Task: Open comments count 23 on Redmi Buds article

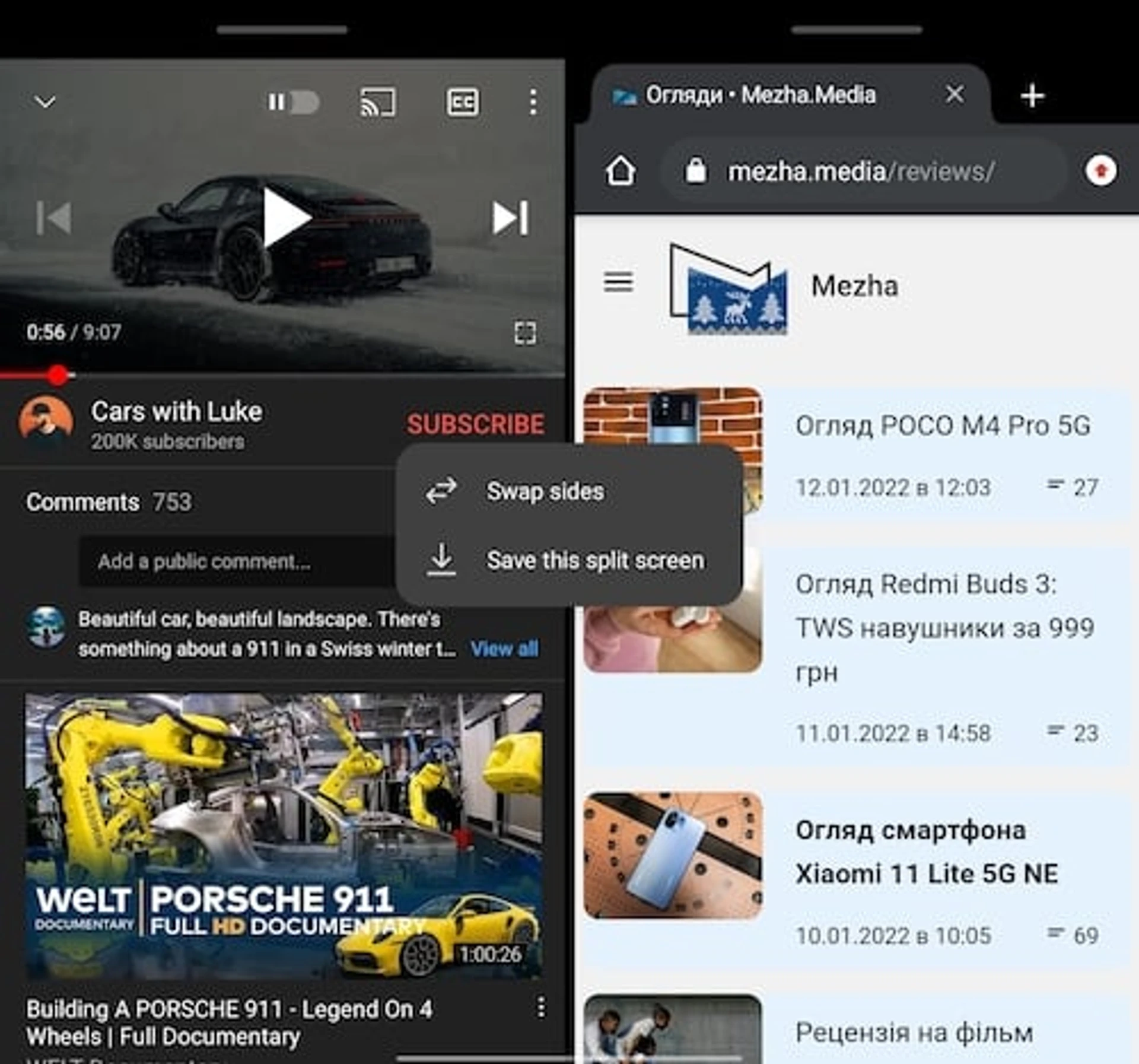Action: [x=1073, y=733]
